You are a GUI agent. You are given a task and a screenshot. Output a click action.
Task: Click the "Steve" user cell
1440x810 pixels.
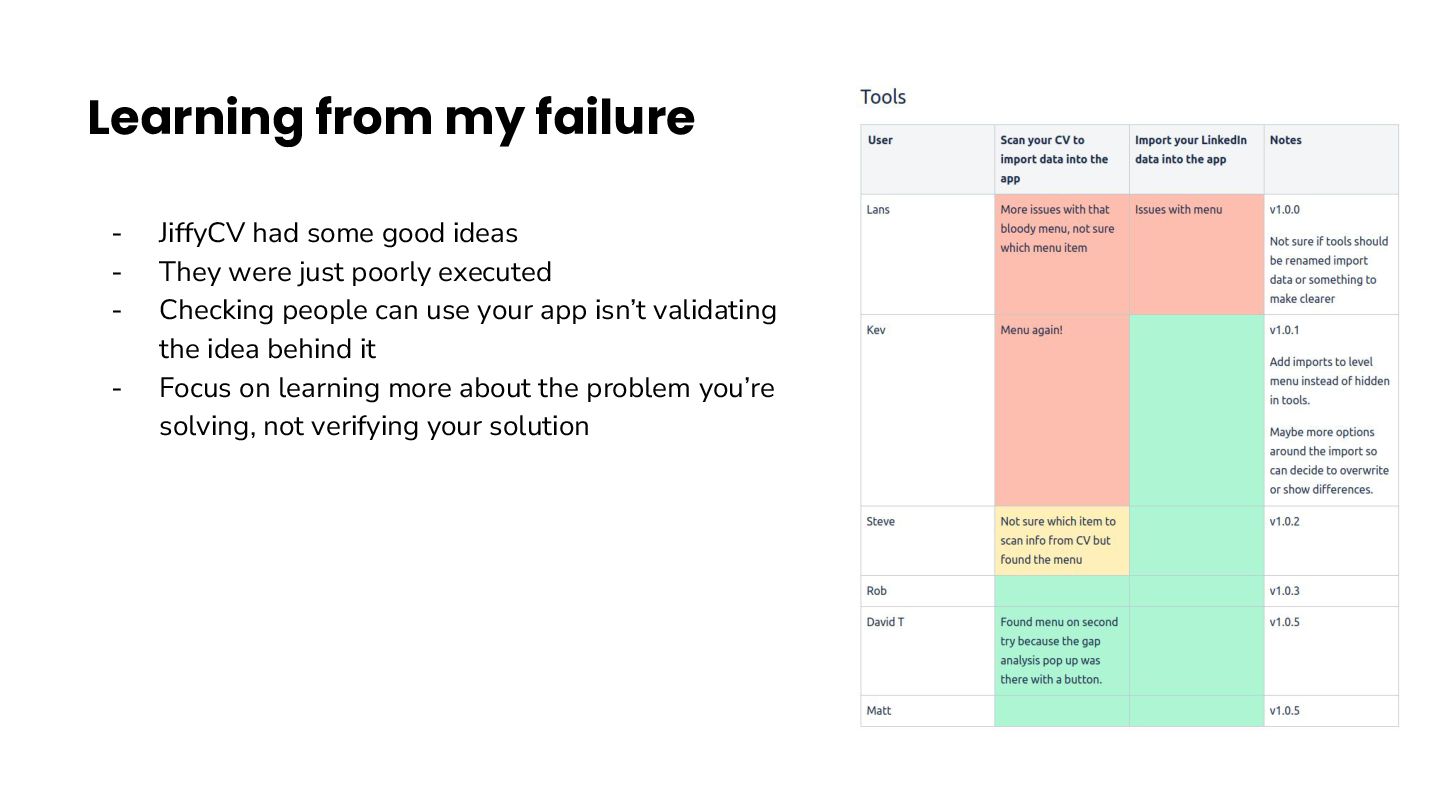(880, 522)
